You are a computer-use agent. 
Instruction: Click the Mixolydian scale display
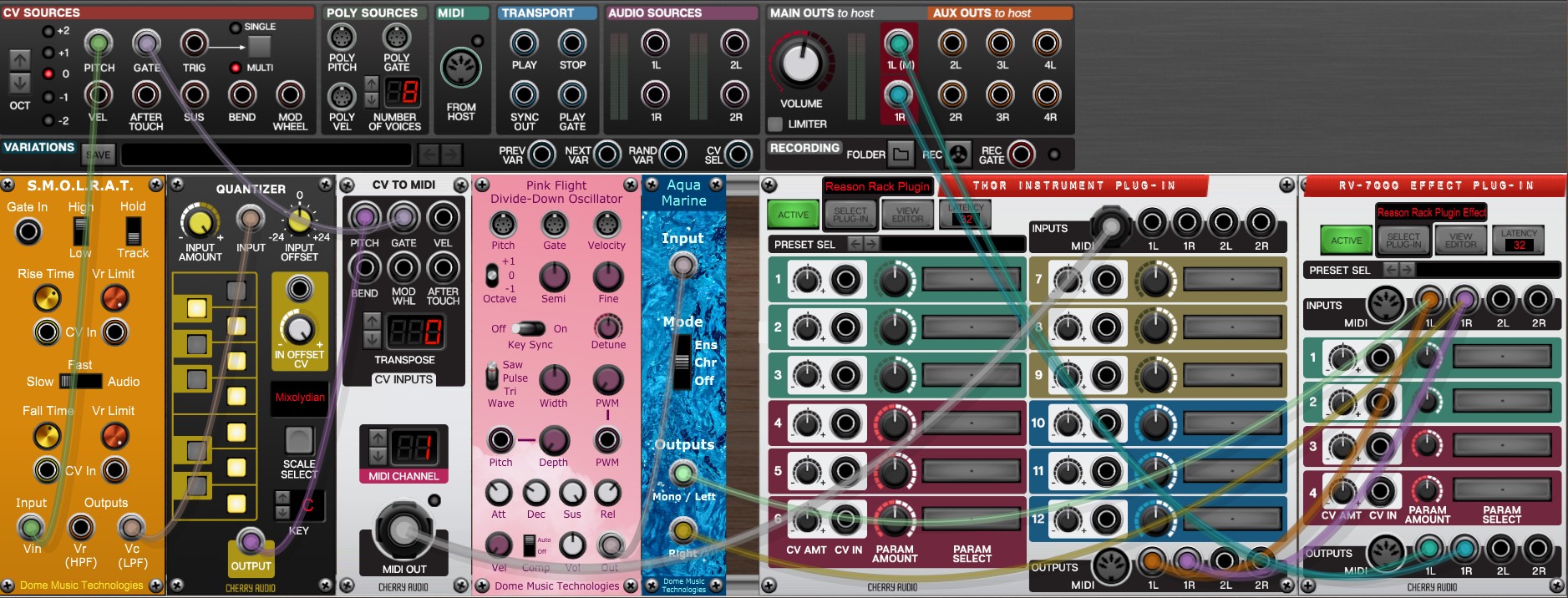[x=300, y=398]
